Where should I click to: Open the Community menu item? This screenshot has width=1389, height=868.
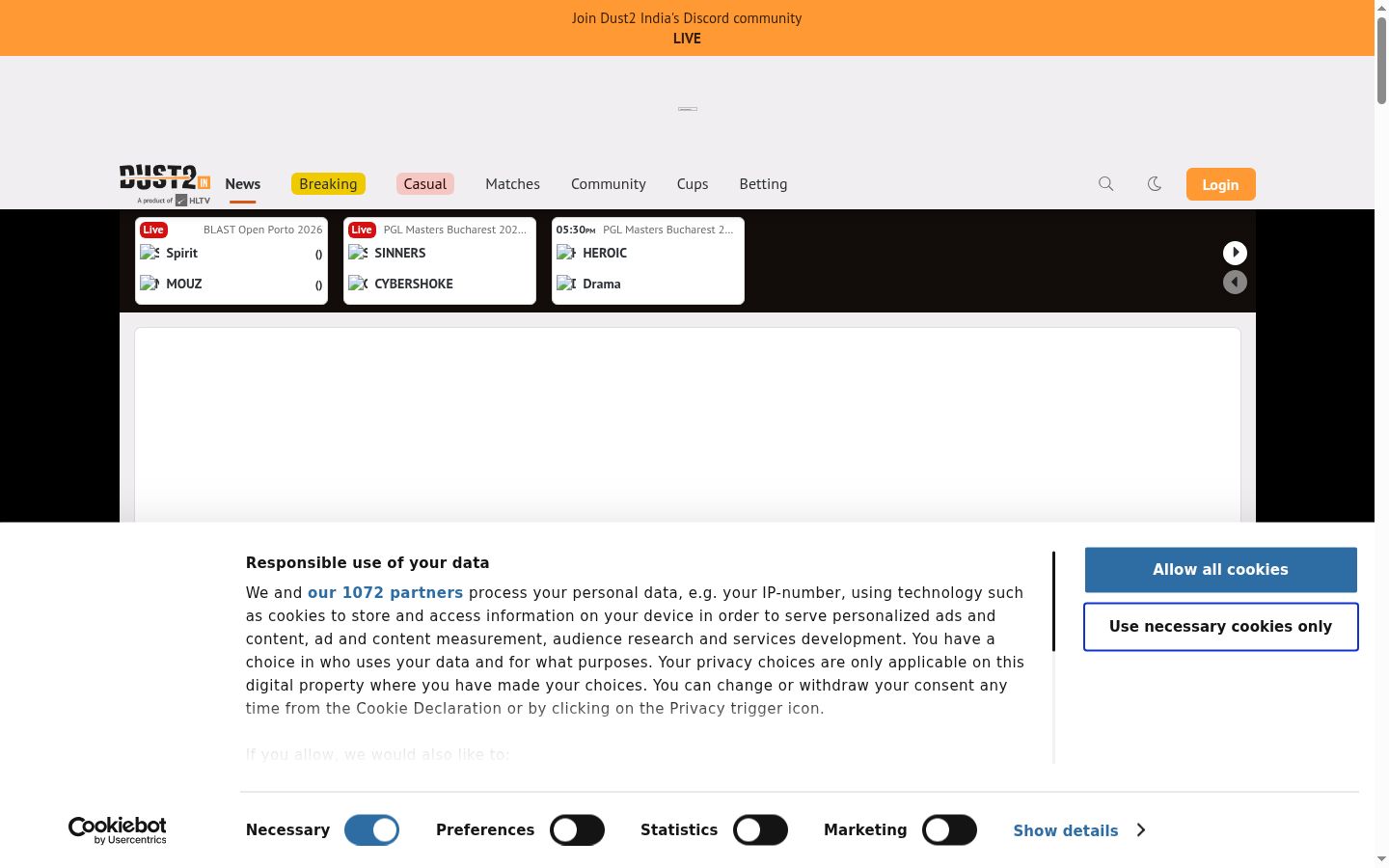pyautogui.click(x=609, y=184)
